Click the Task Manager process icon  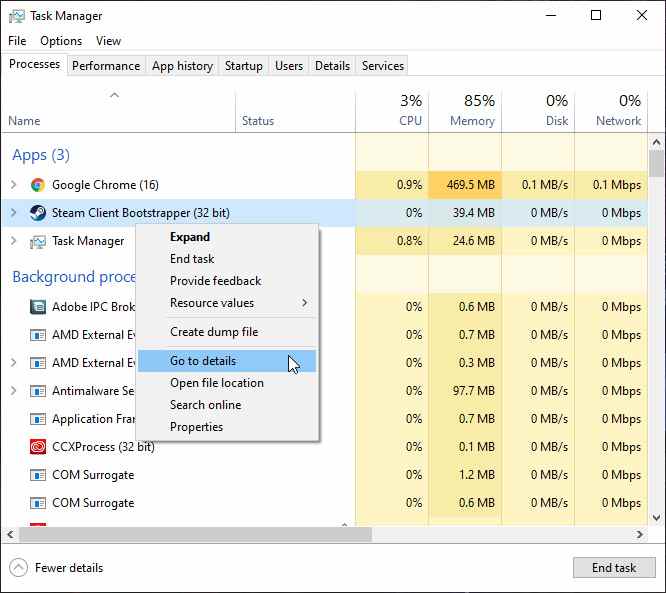tap(38, 241)
